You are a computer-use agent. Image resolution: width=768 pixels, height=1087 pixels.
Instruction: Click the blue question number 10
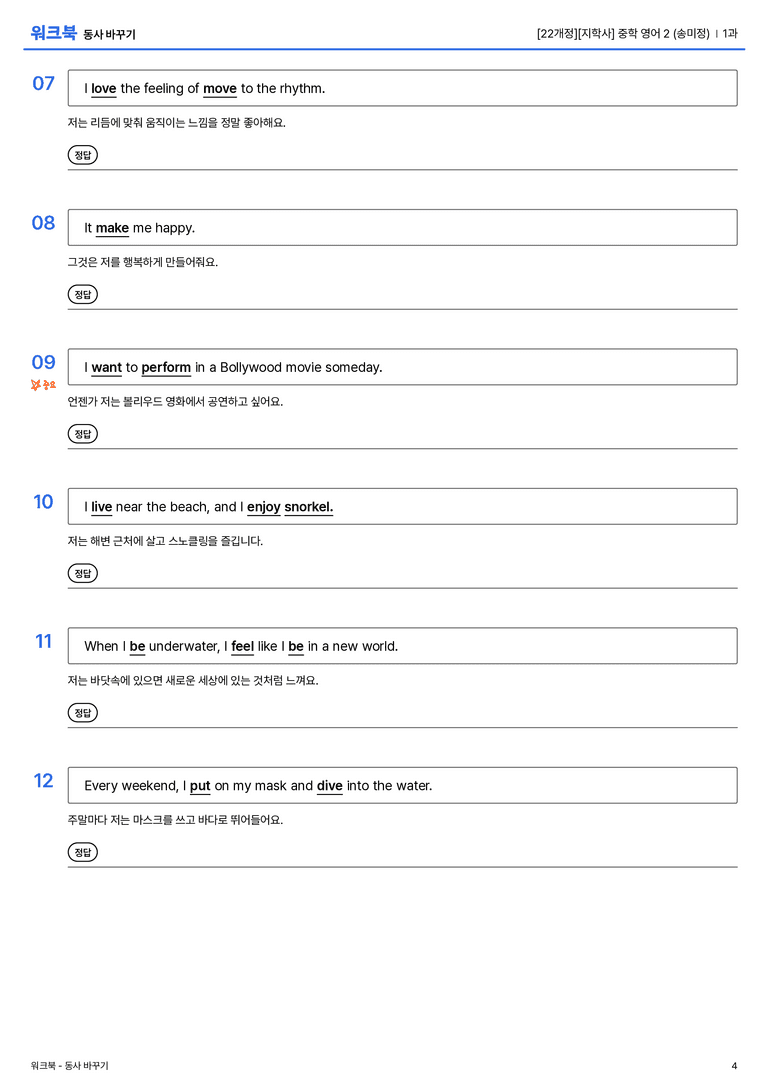[43, 501]
